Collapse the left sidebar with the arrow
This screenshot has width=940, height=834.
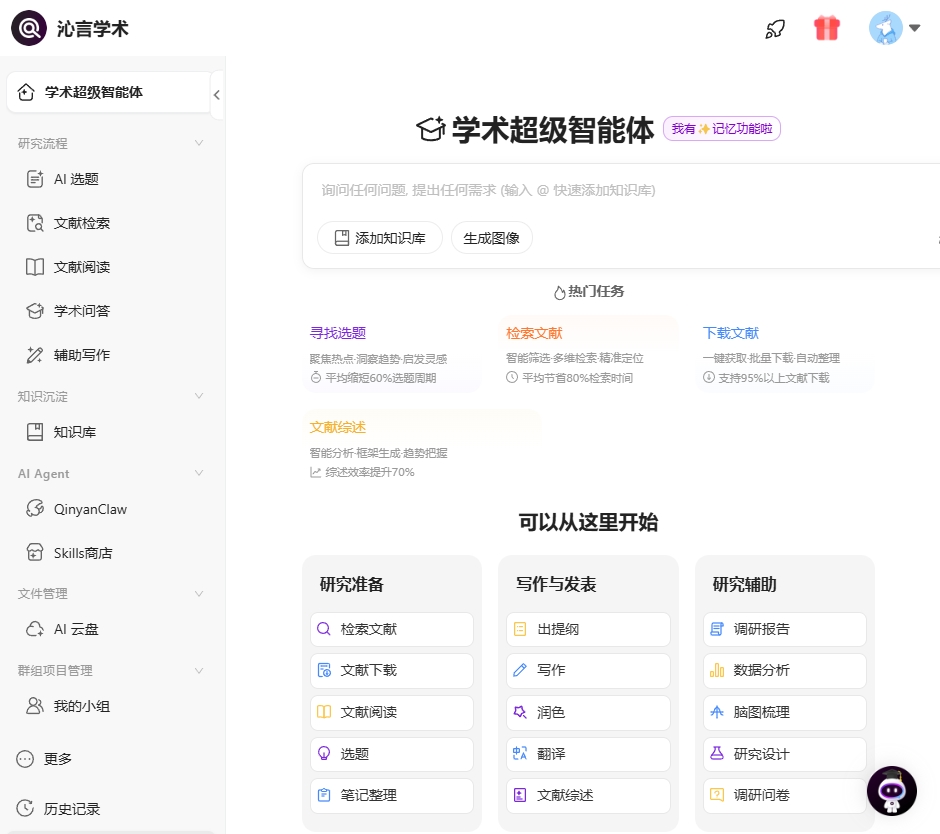[217, 95]
